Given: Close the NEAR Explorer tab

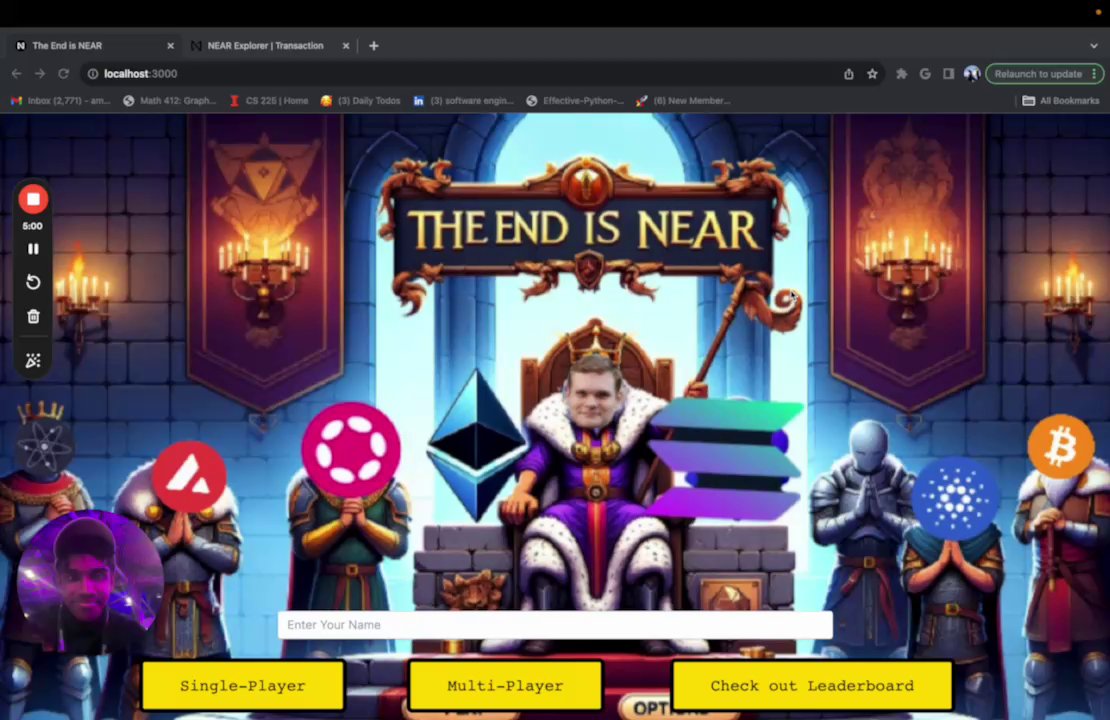Looking at the screenshot, I should pos(345,45).
